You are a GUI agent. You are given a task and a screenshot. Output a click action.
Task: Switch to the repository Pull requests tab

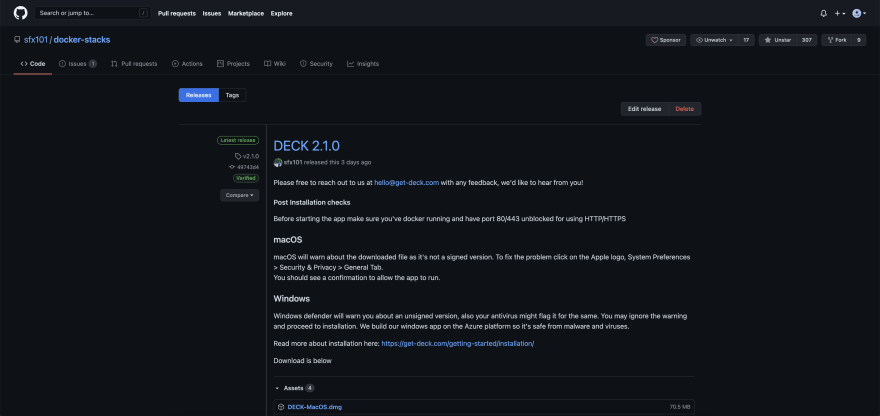point(134,64)
